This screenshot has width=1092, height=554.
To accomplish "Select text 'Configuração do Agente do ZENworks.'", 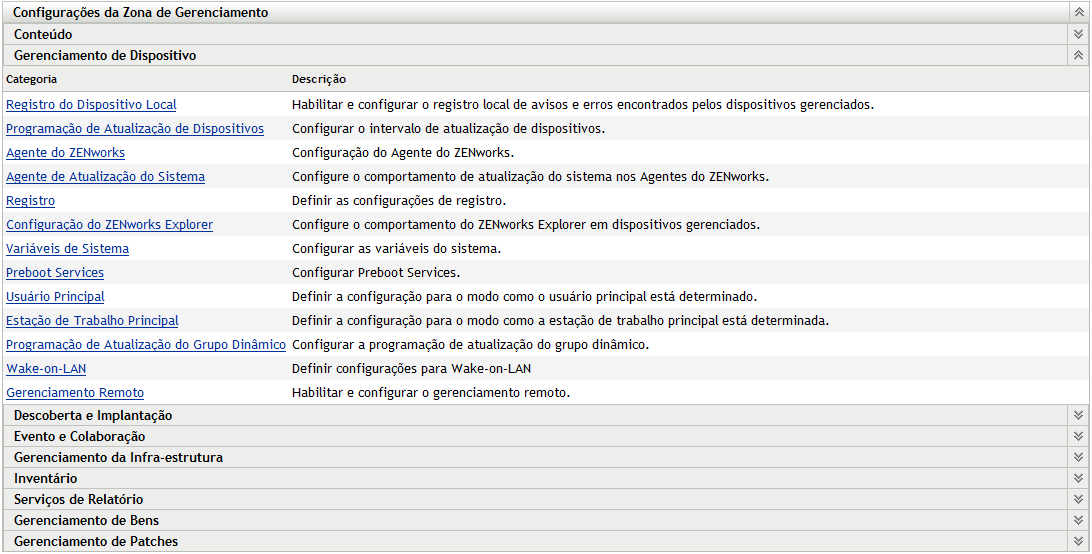I will pos(403,153).
